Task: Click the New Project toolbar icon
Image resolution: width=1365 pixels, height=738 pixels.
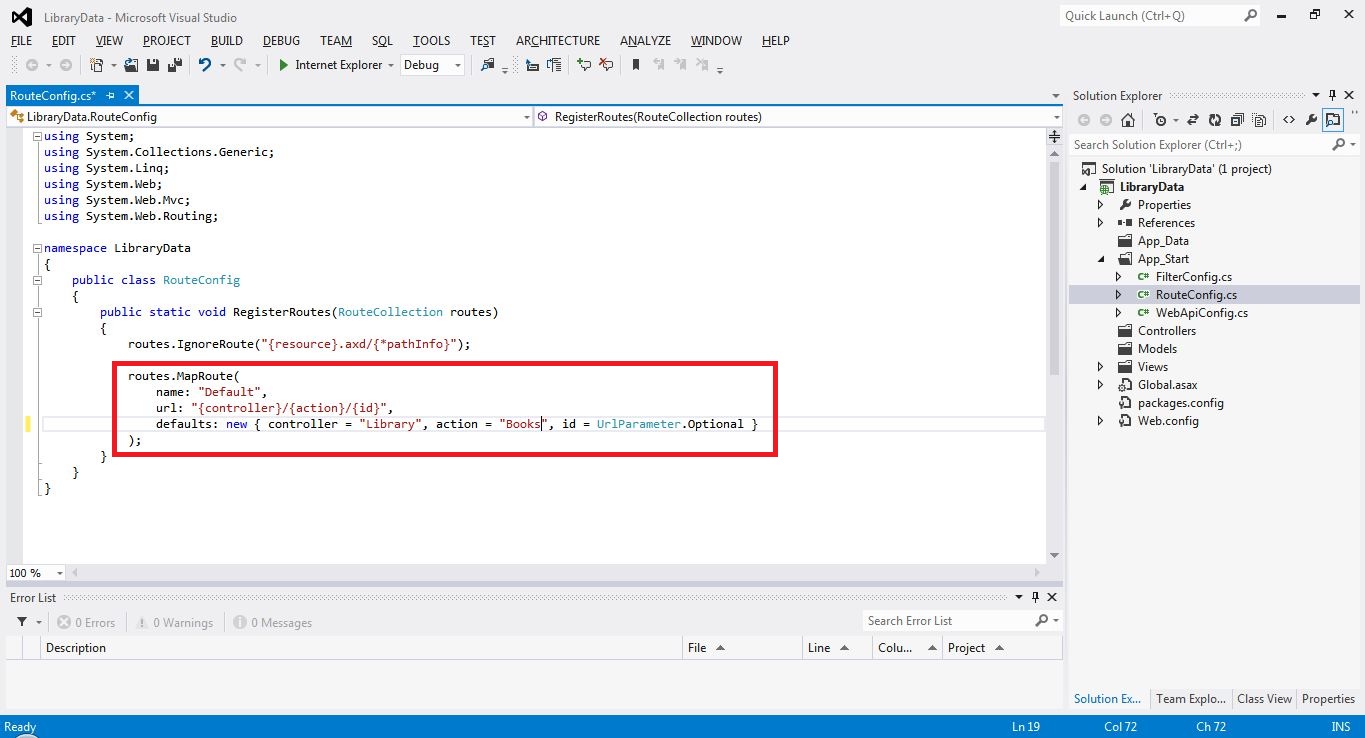Action: [x=97, y=65]
